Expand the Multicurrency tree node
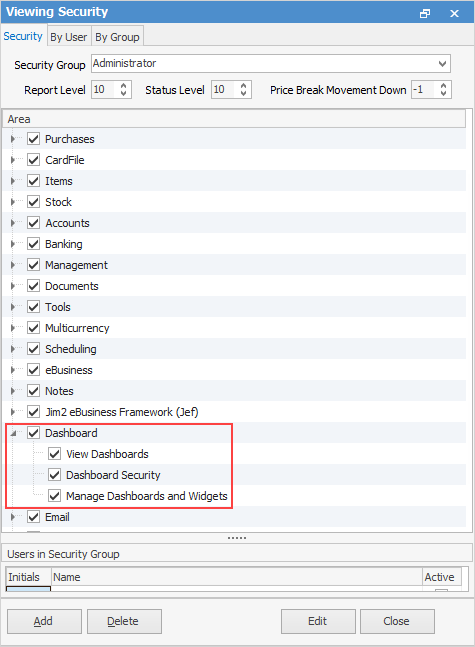Image resolution: width=475 pixels, height=647 pixels. pyautogui.click(x=13, y=328)
